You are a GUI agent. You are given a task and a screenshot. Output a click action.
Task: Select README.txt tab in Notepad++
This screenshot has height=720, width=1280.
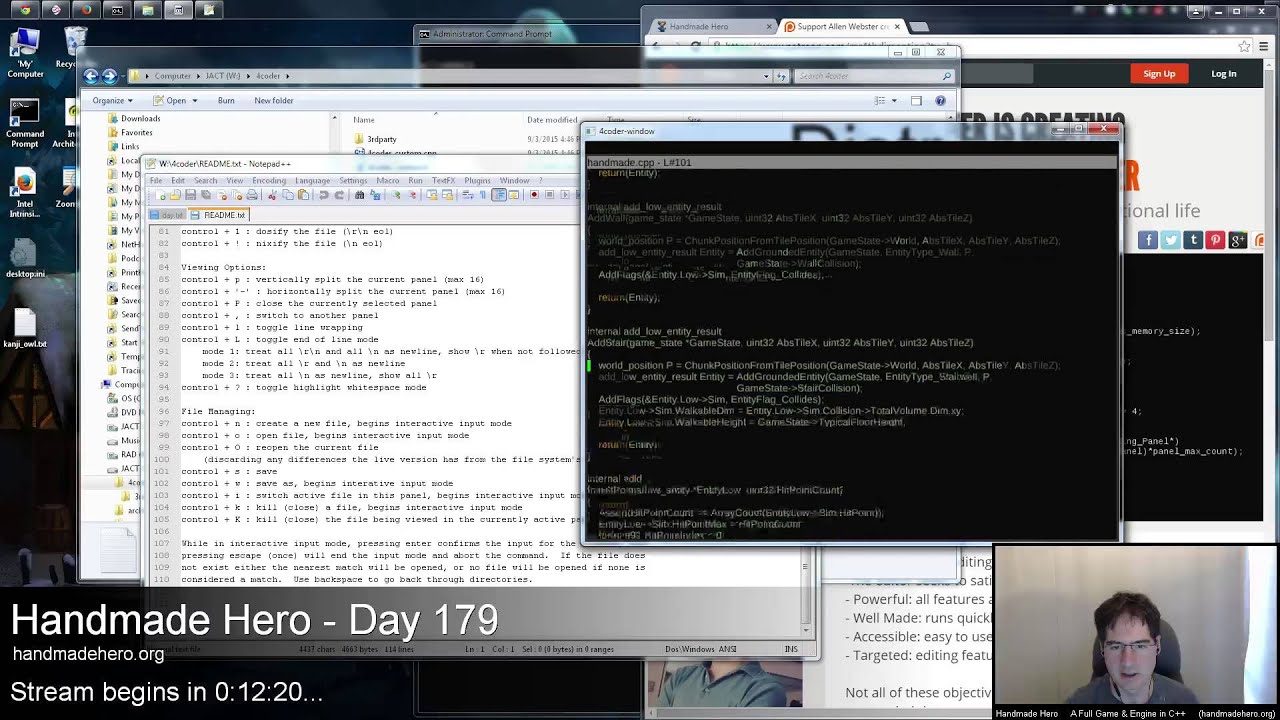218,215
